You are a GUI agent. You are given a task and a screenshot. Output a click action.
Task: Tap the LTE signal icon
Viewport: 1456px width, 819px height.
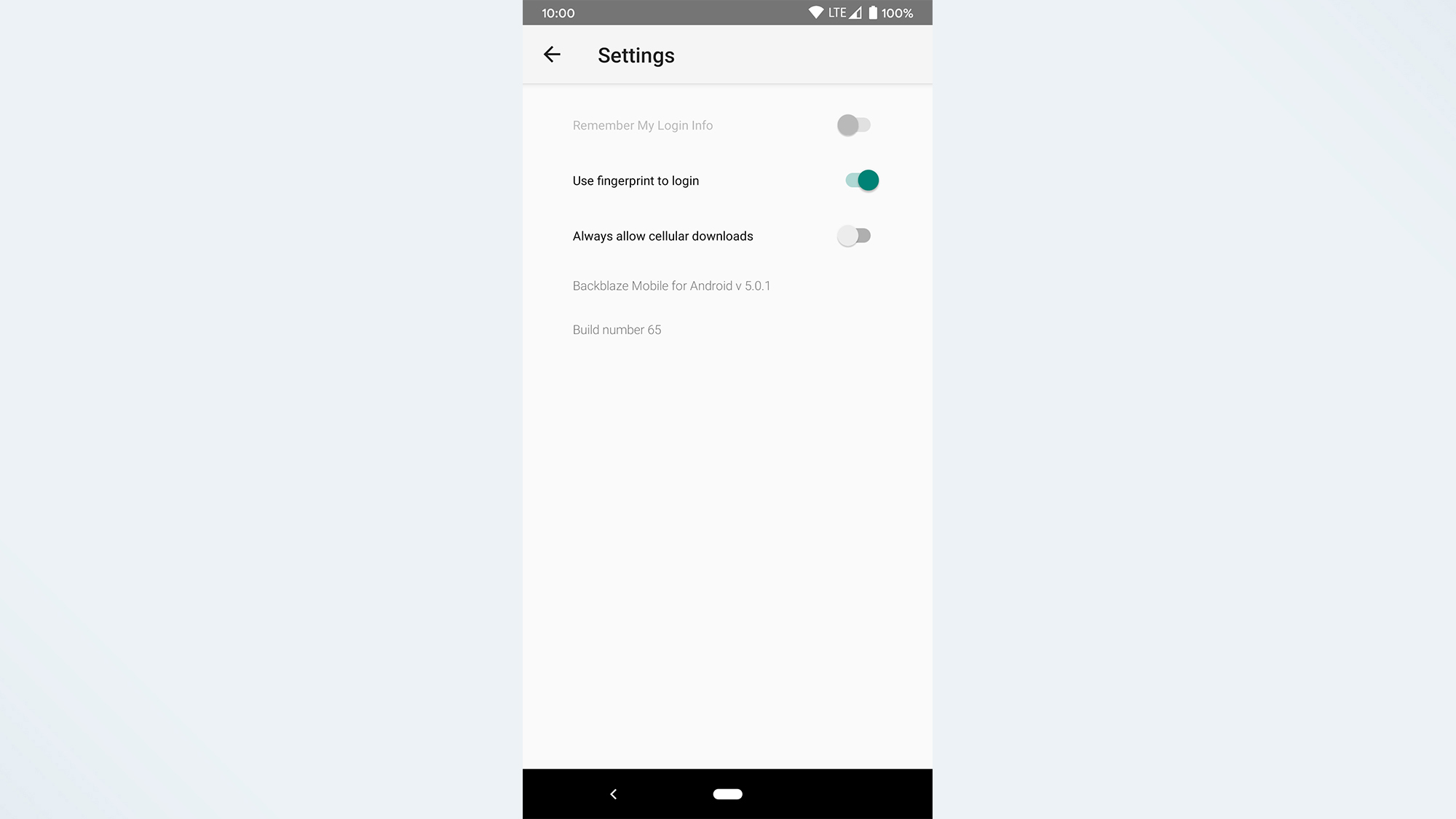tap(856, 12)
